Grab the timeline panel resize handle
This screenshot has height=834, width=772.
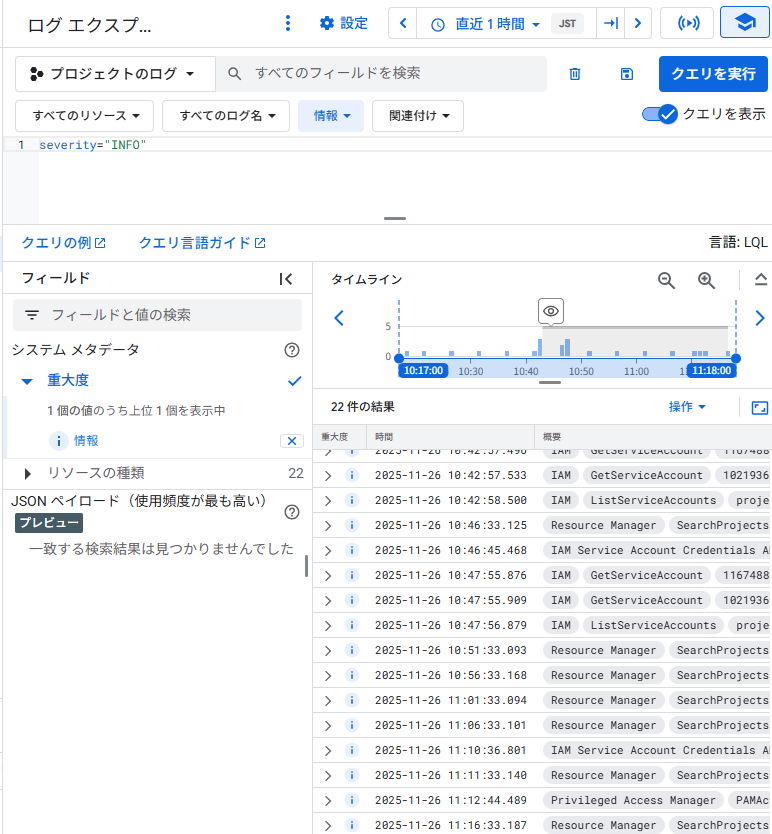550,382
